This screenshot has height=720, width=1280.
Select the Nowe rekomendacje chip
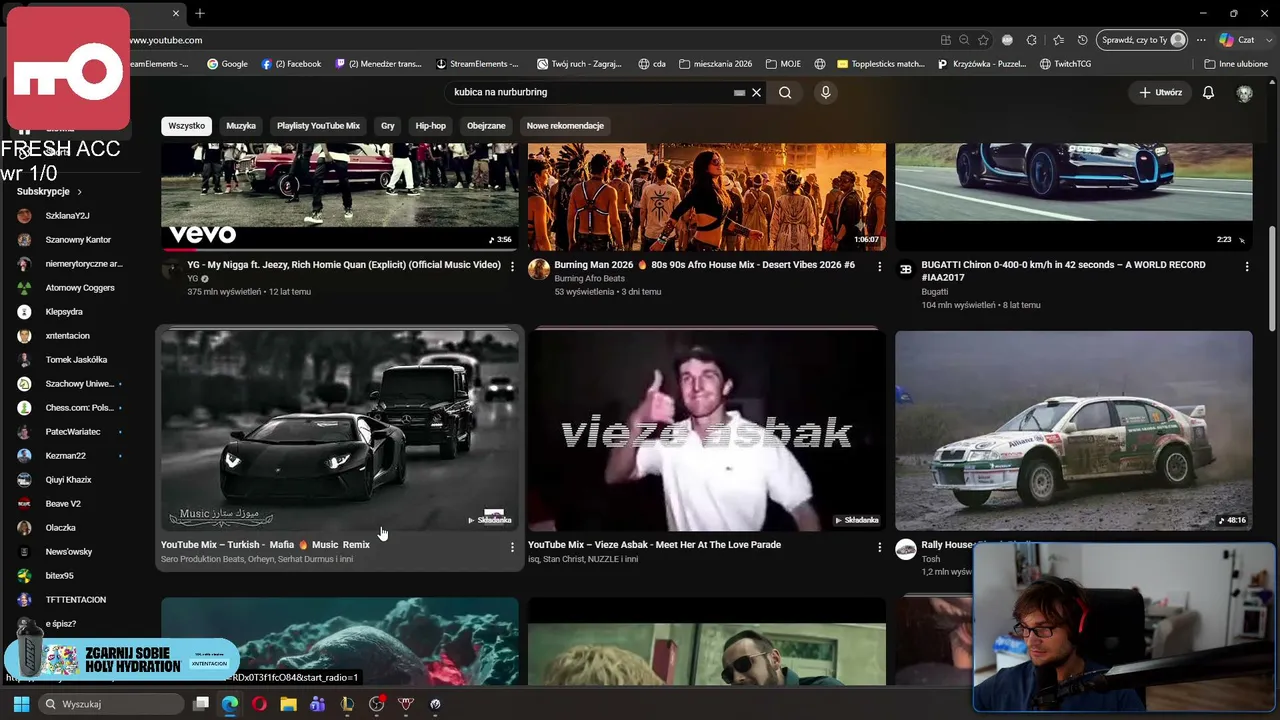tap(565, 126)
